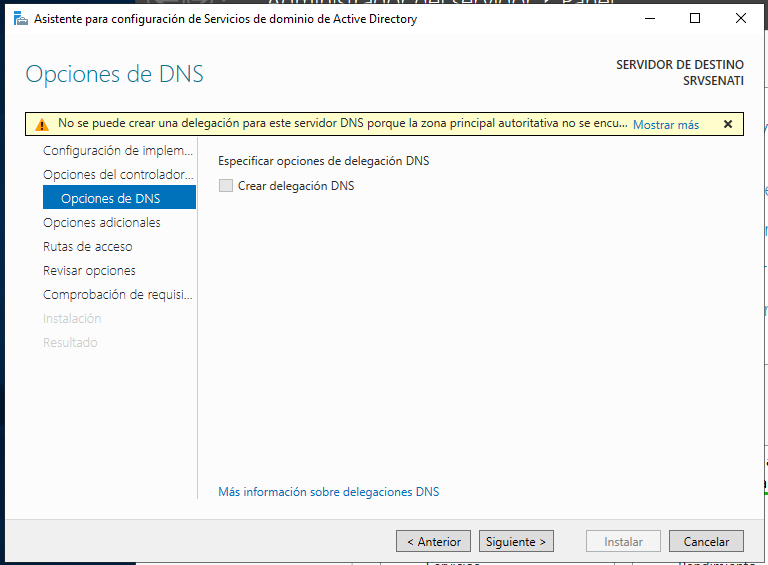Select the Opciones del controlador step
Viewport: 768px width, 565px height.
pyautogui.click(x=118, y=174)
